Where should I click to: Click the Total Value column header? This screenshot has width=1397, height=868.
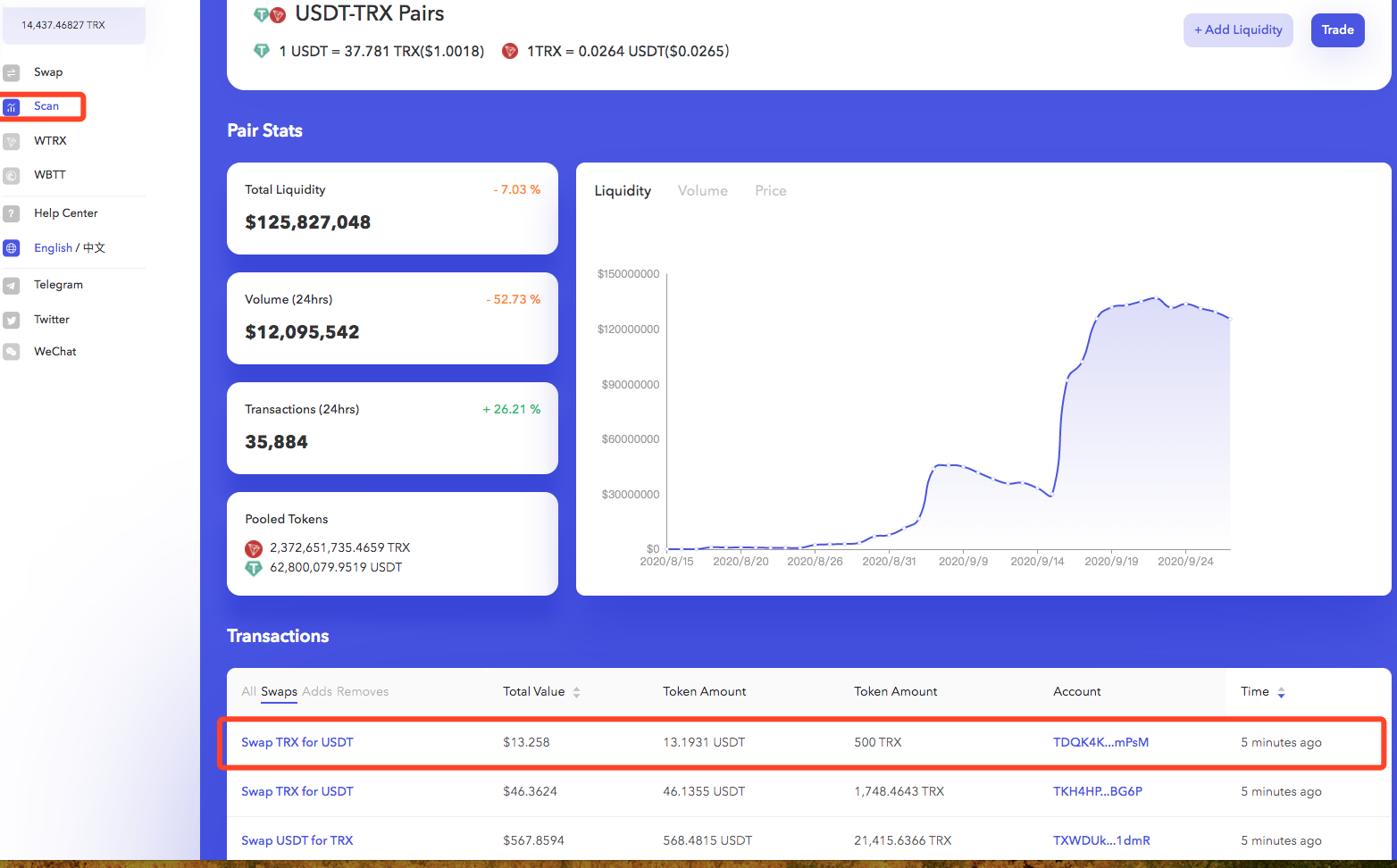tap(534, 692)
